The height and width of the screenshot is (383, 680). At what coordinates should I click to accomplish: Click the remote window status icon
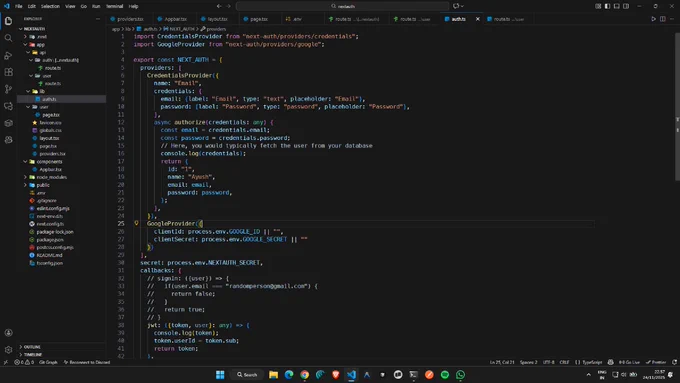[5, 362]
